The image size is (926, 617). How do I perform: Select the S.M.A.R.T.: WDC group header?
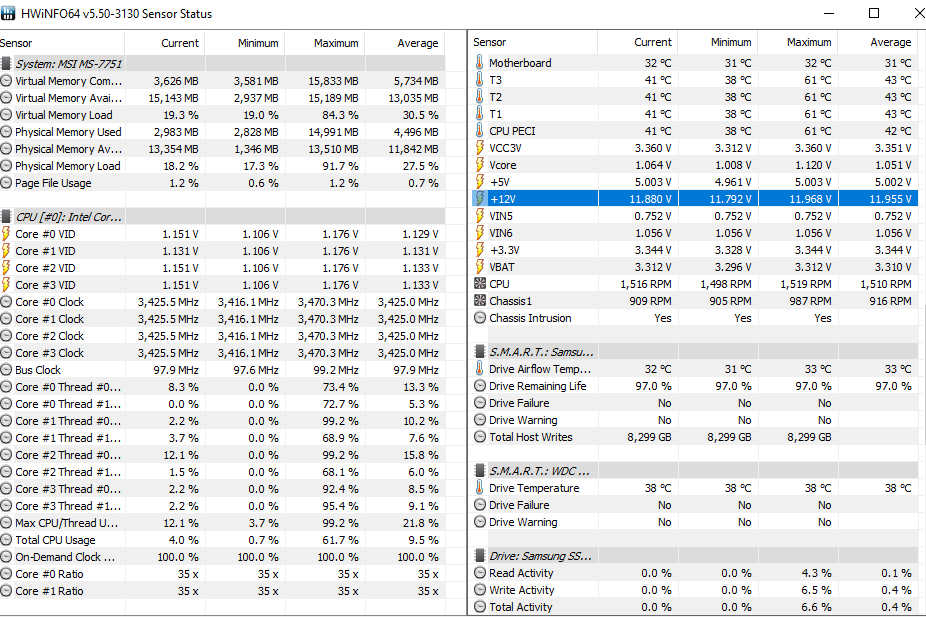coord(540,471)
